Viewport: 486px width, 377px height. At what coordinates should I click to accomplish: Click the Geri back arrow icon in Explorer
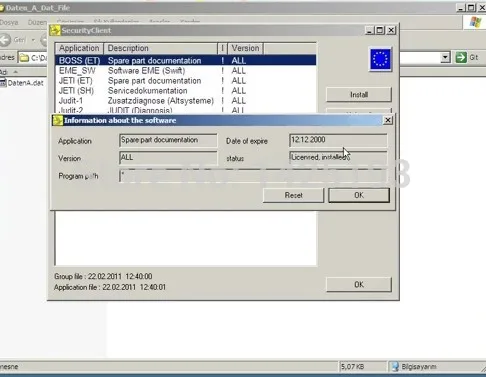[5, 40]
